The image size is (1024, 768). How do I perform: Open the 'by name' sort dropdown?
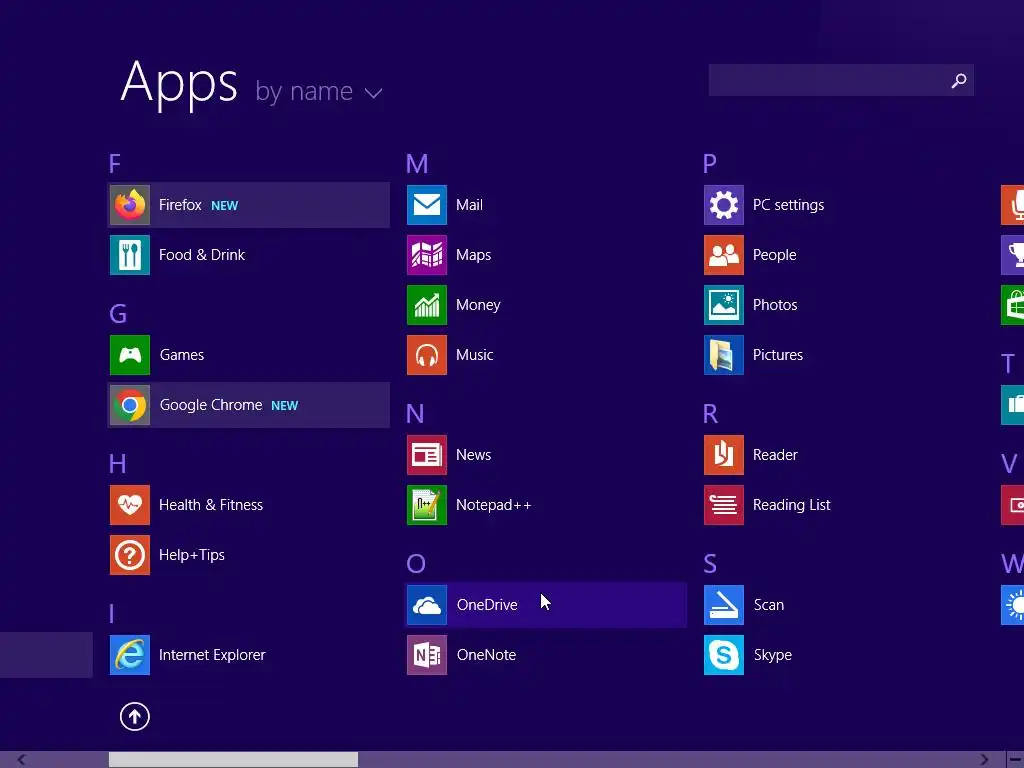tap(319, 91)
